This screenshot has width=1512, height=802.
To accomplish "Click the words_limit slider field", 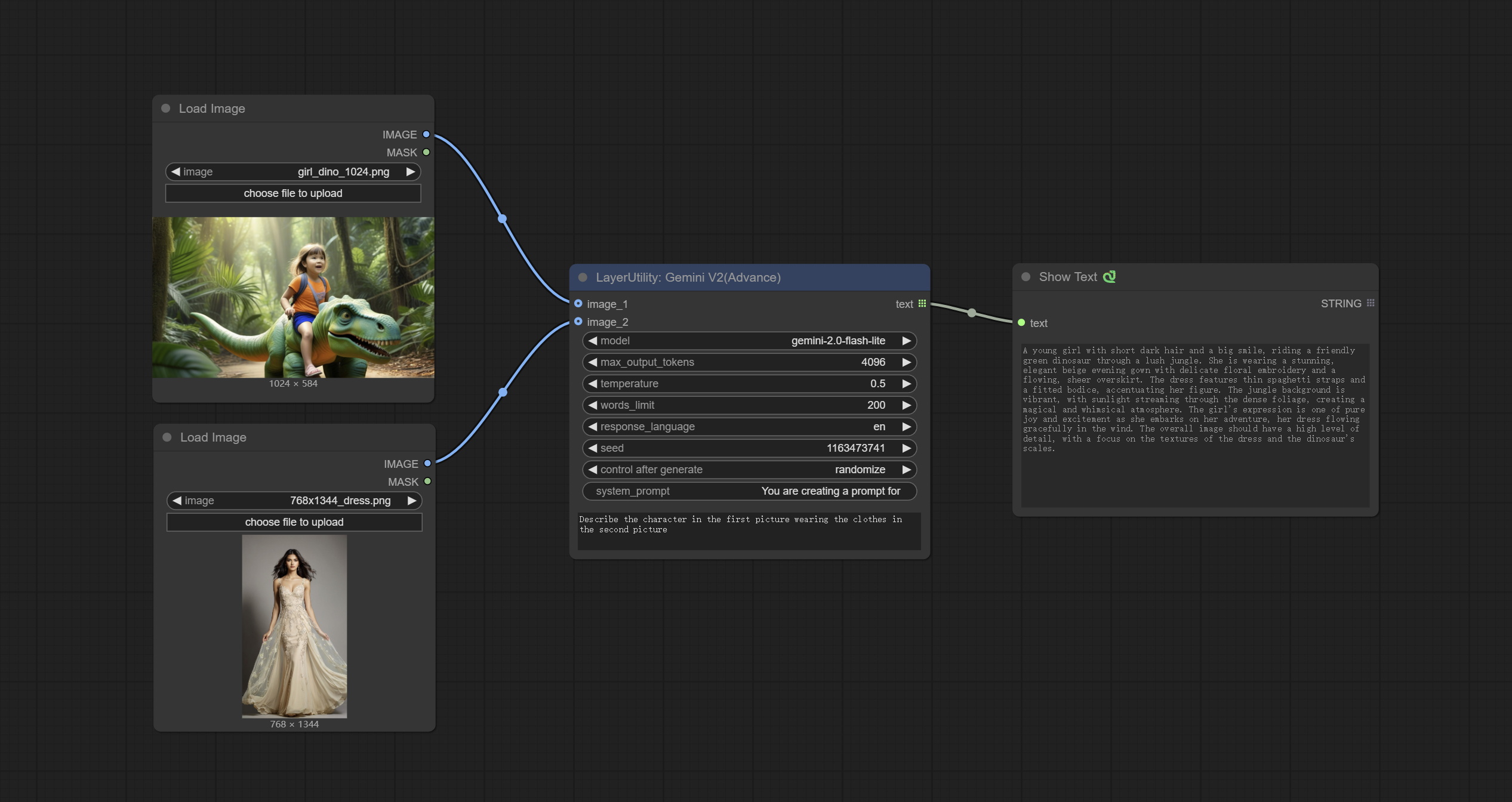I will coord(749,405).
